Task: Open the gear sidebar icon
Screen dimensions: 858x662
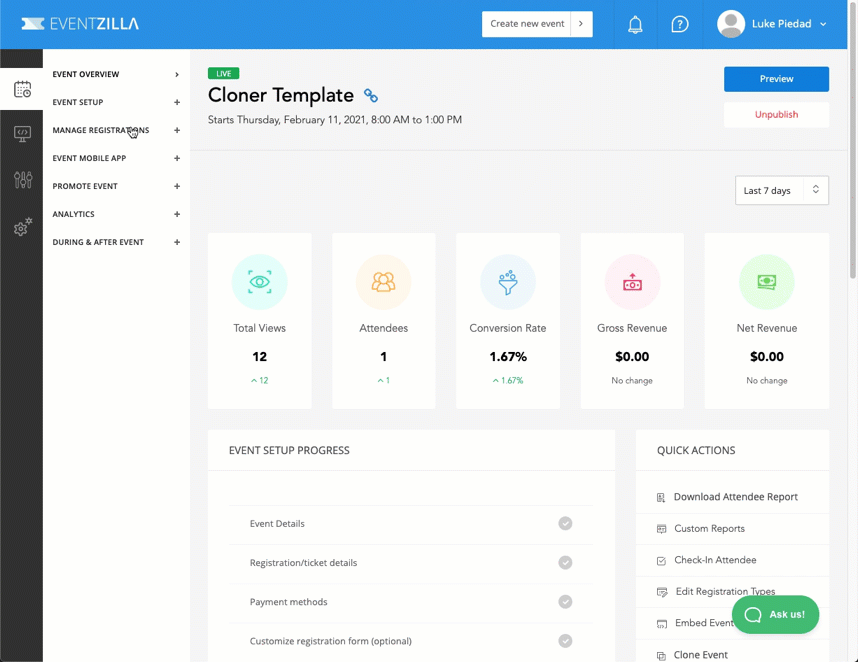Action: [22, 226]
